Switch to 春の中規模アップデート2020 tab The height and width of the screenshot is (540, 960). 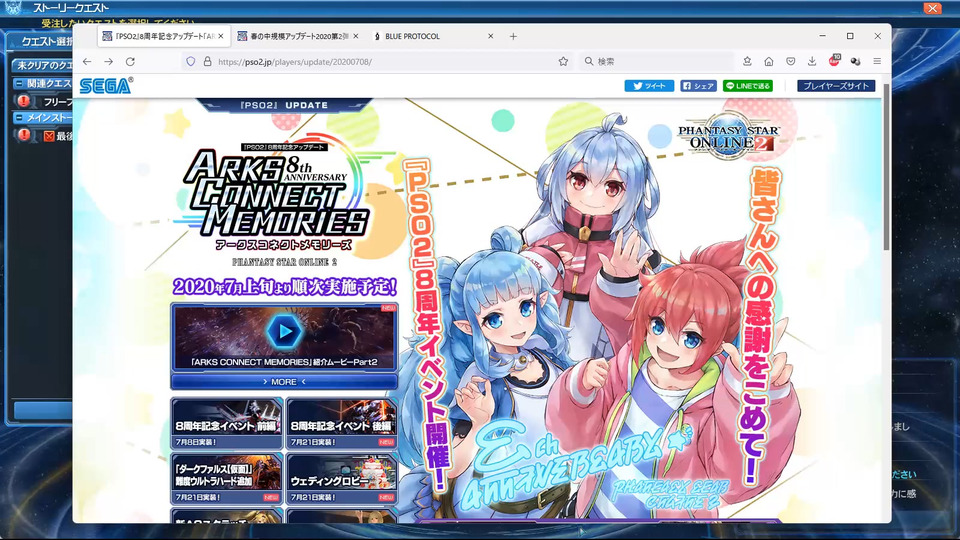[x=299, y=36]
